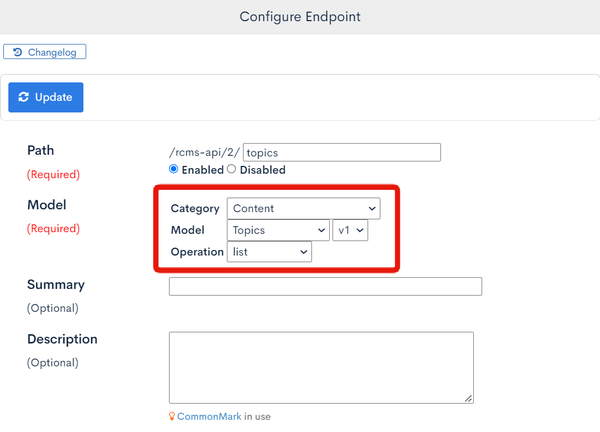
Task: Click into the Summary input field
Action: pos(325,287)
